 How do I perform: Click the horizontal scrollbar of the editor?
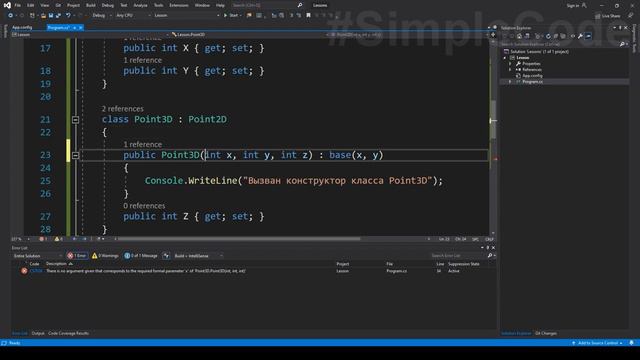(x=239, y=239)
